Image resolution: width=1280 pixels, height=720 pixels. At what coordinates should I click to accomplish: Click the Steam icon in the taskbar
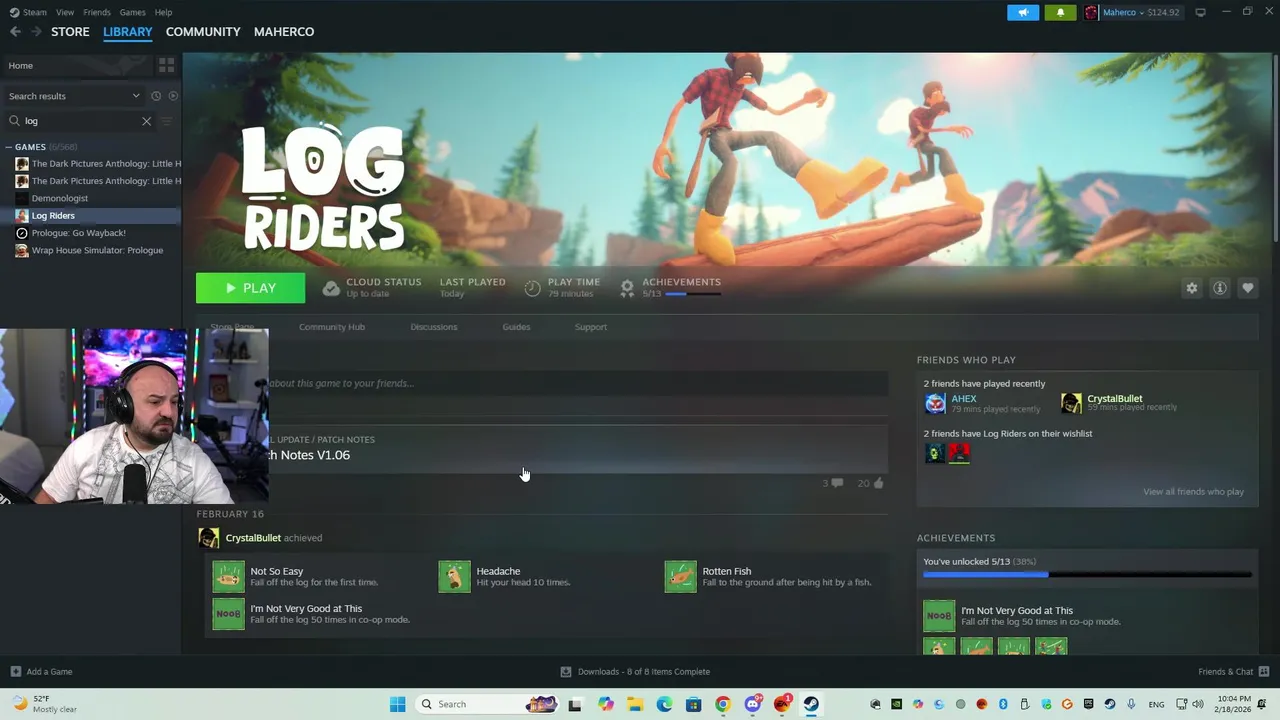pos(811,704)
